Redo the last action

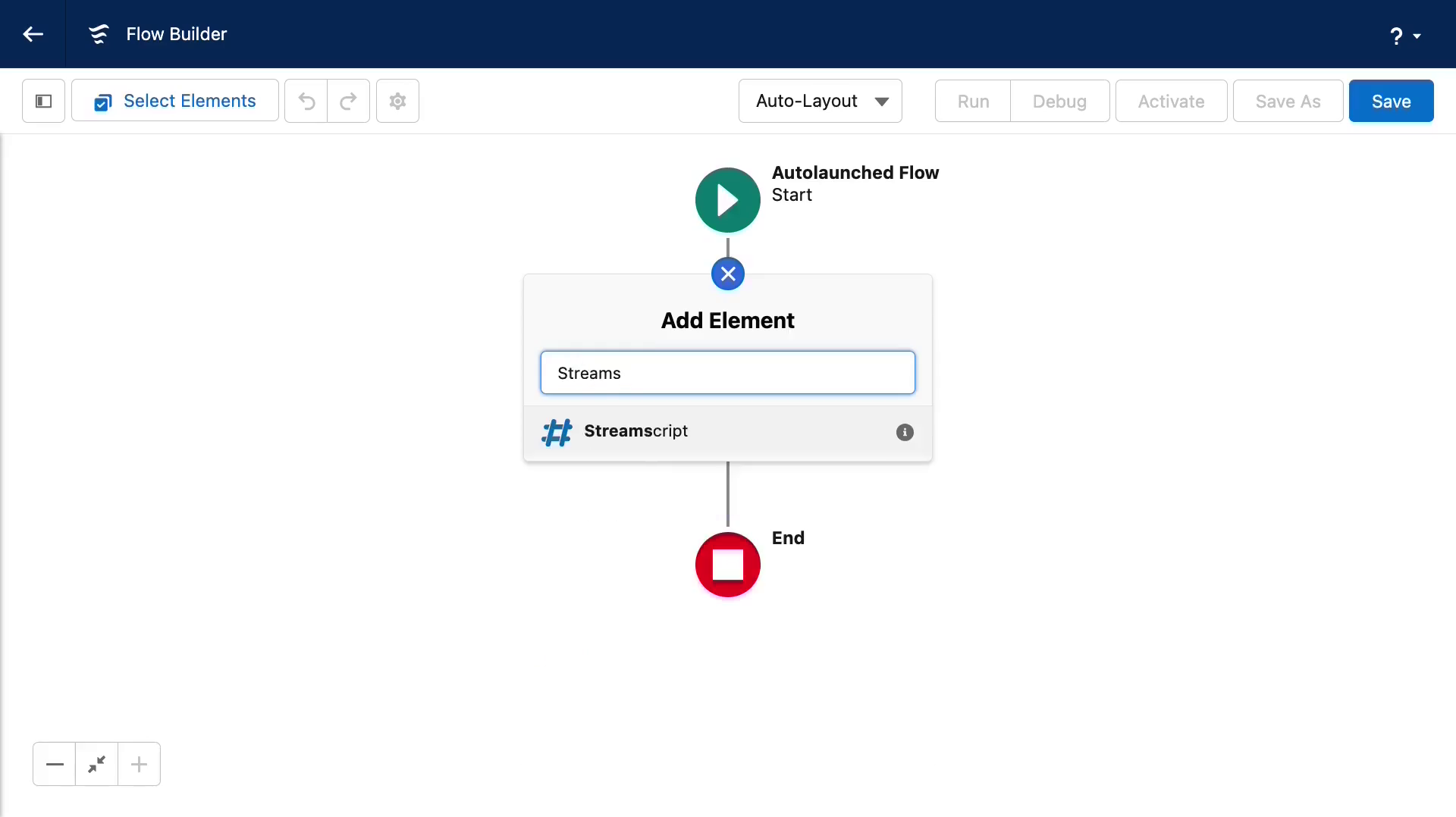349,101
